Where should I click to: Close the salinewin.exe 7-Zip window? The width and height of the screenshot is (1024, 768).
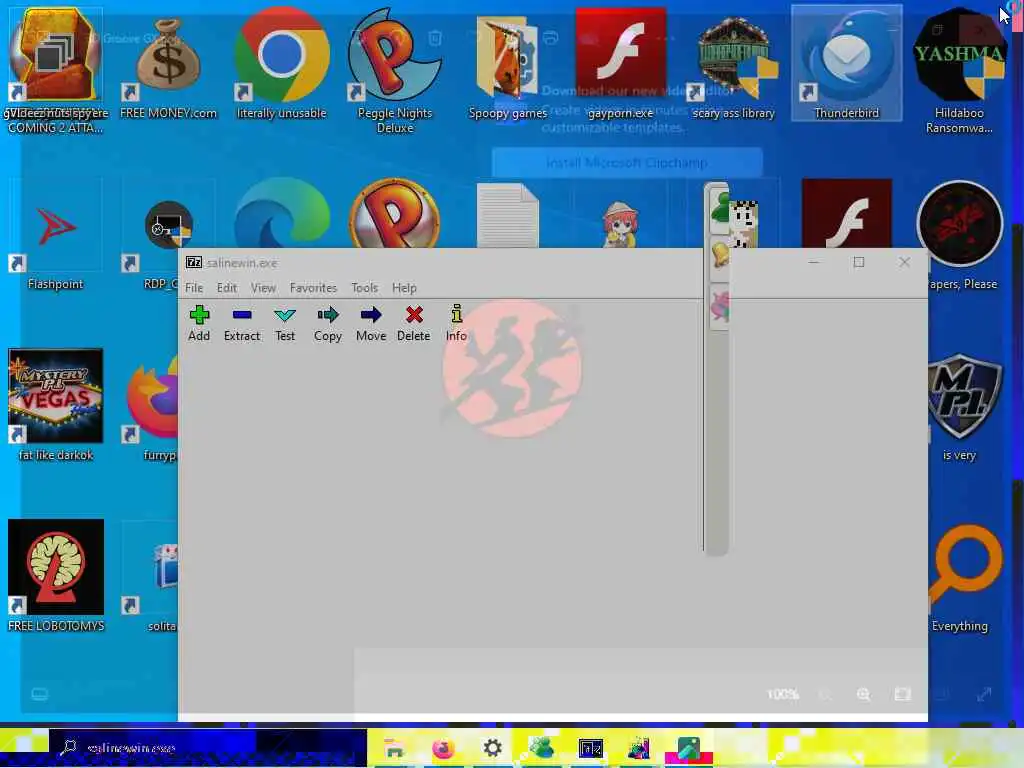click(x=904, y=263)
